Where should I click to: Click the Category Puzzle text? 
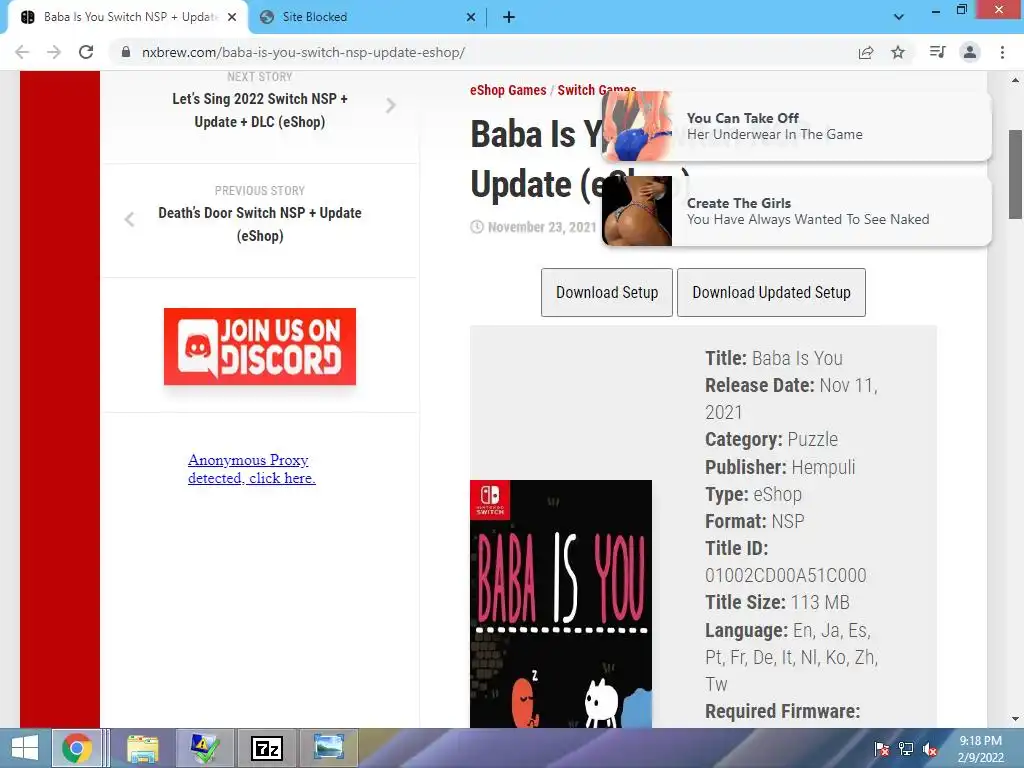(771, 440)
